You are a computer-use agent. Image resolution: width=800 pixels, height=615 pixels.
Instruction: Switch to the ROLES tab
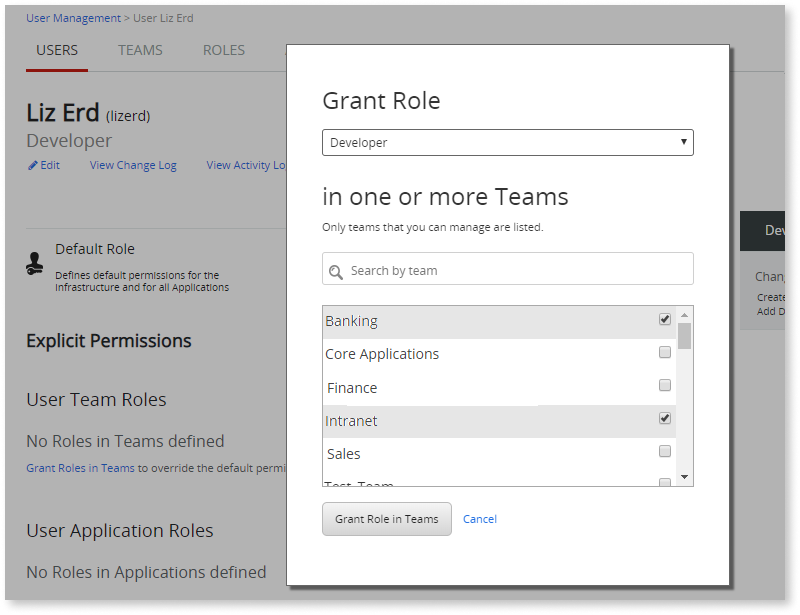point(223,50)
